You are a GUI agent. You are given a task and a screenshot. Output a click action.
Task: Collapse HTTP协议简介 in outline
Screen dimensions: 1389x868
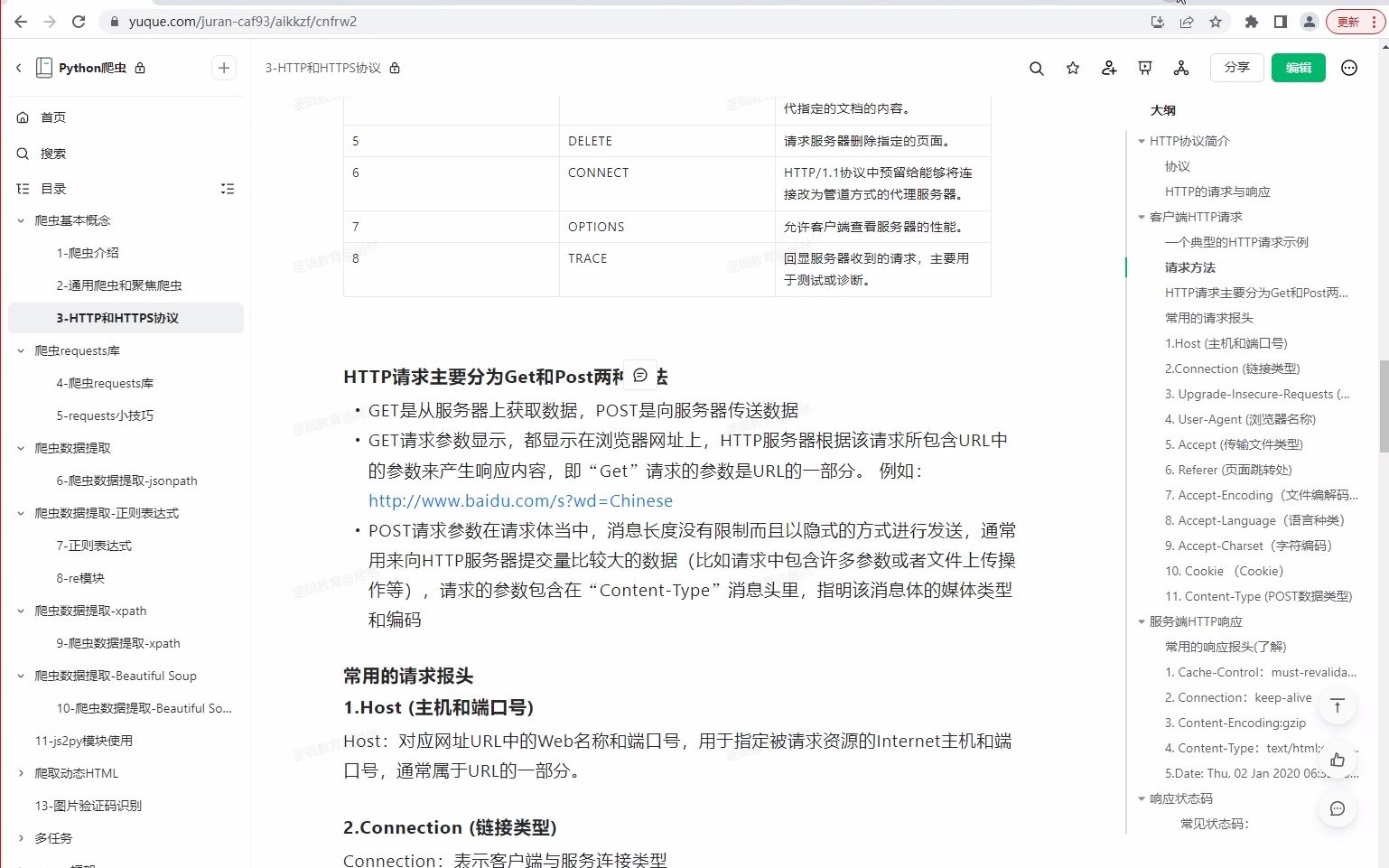point(1142,141)
